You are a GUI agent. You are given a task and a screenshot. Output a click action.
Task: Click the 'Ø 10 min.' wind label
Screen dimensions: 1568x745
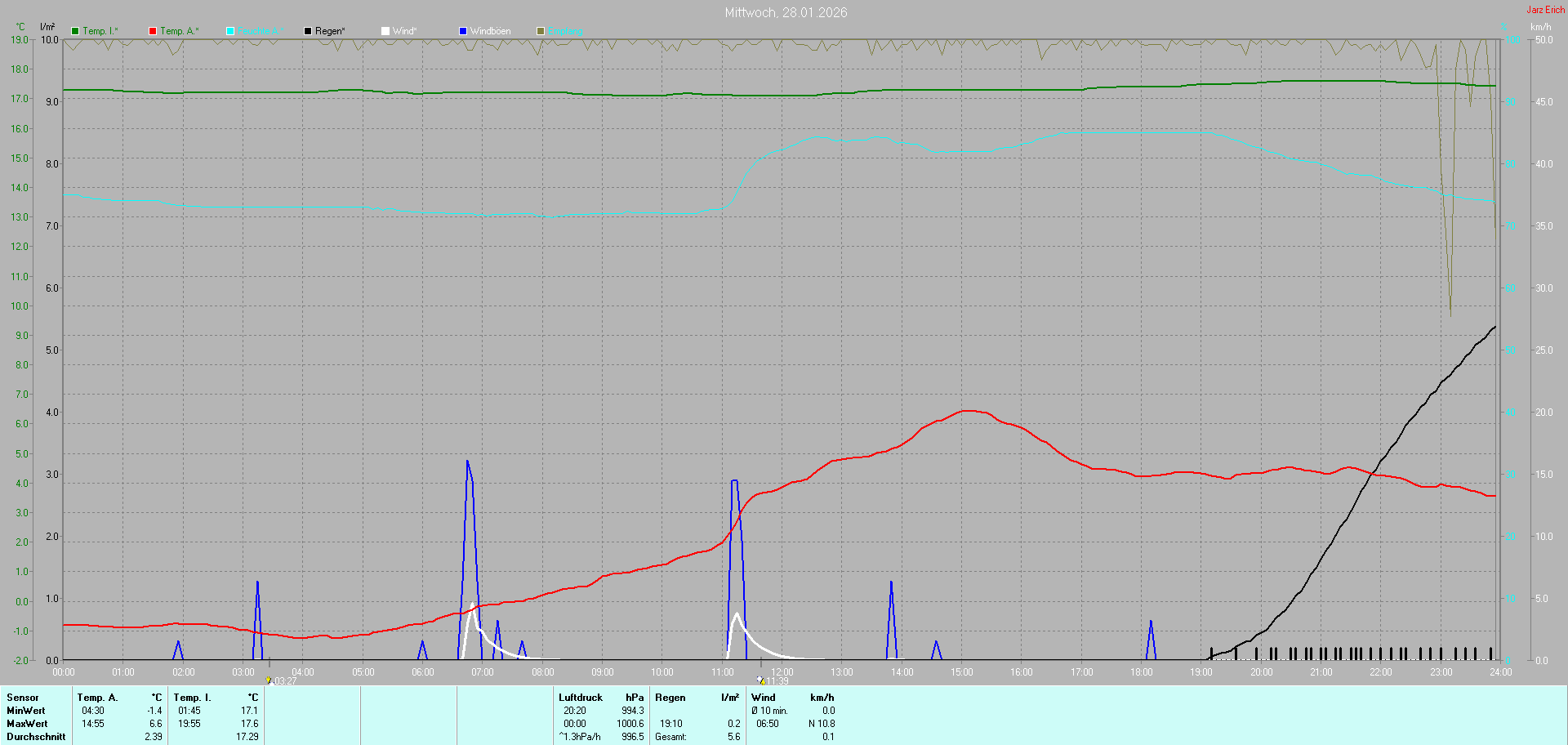click(x=770, y=711)
